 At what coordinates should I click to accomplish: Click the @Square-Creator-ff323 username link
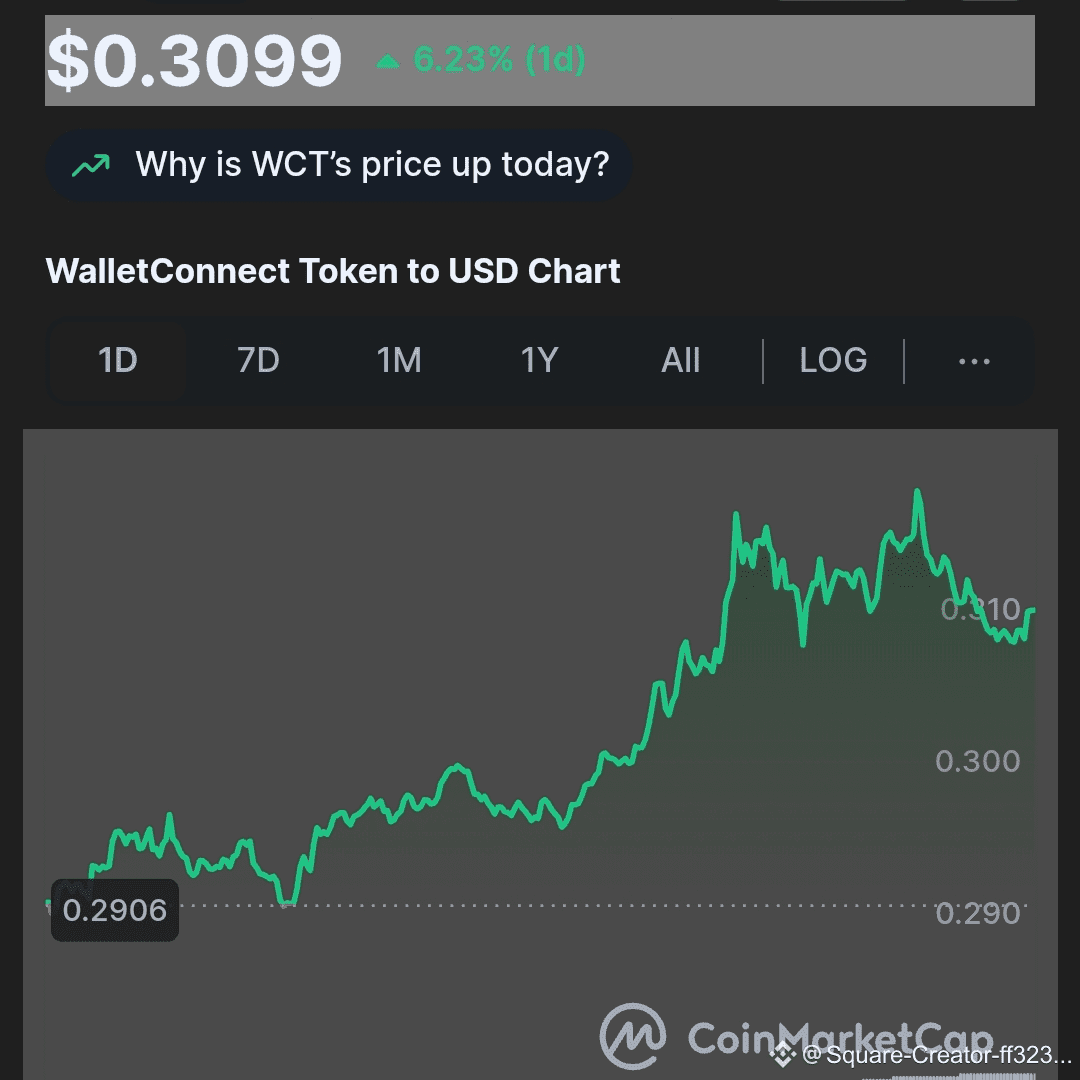pos(936,1055)
